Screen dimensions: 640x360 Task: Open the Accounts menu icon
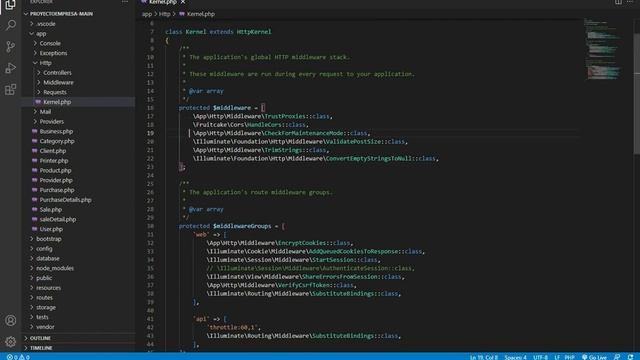coord(11,320)
